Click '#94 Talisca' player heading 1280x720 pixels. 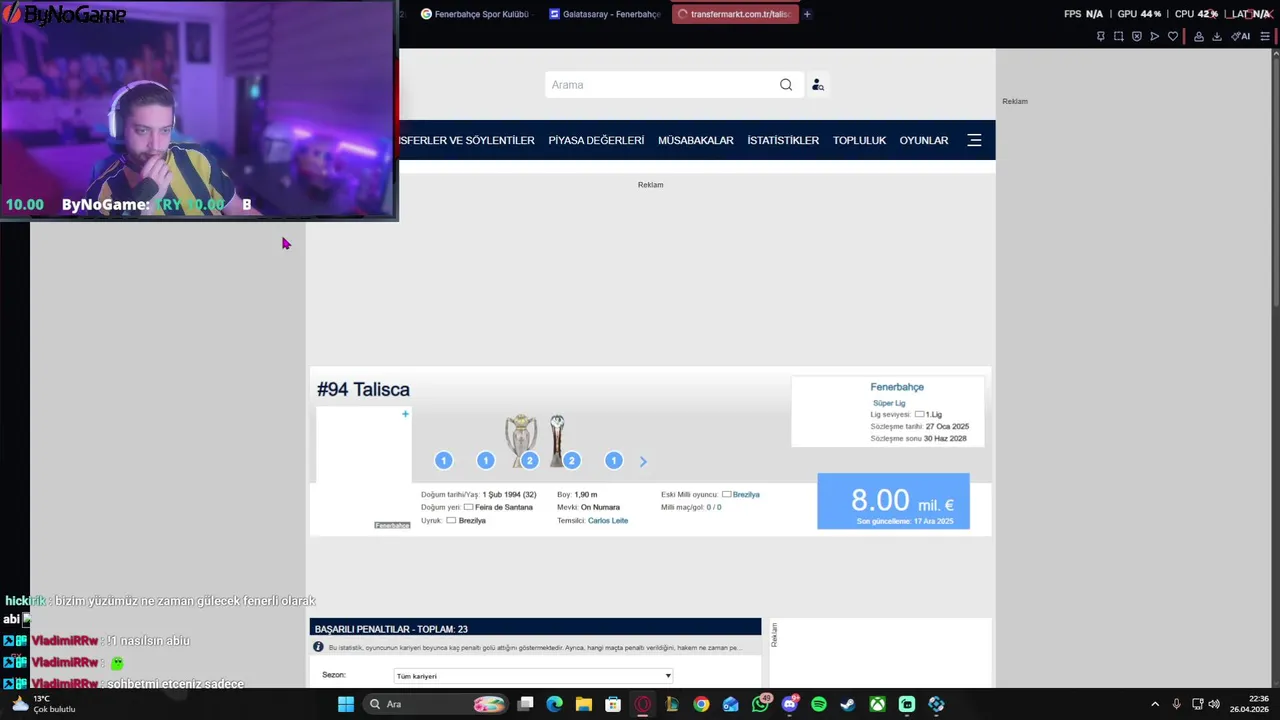[x=363, y=390]
